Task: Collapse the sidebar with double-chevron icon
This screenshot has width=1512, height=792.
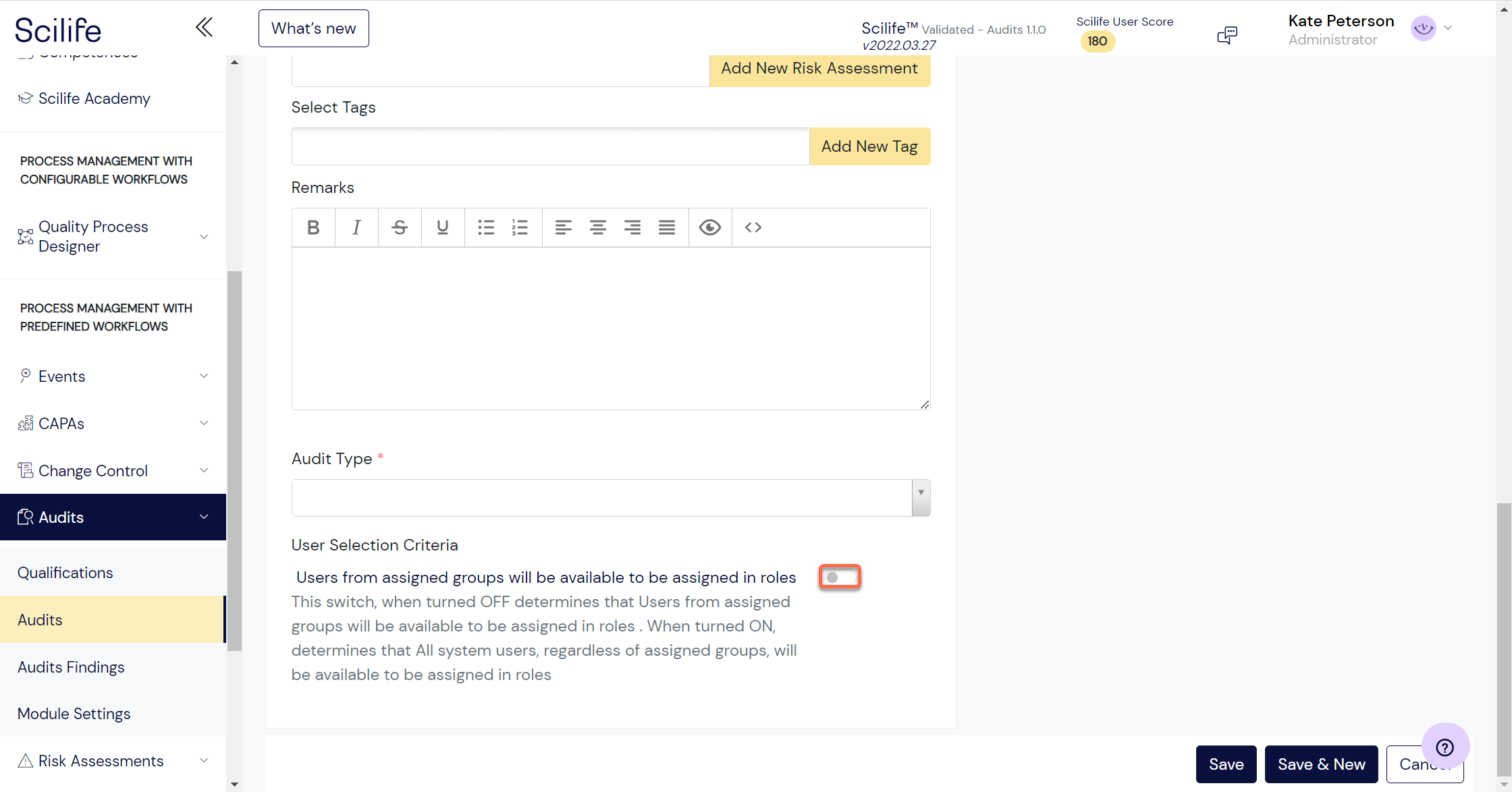Action: pyautogui.click(x=204, y=28)
